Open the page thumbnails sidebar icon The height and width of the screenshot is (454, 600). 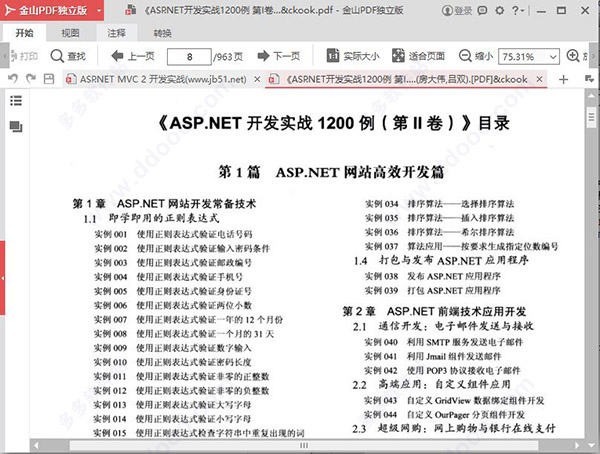pyautogui.click(x=16, y=126)
